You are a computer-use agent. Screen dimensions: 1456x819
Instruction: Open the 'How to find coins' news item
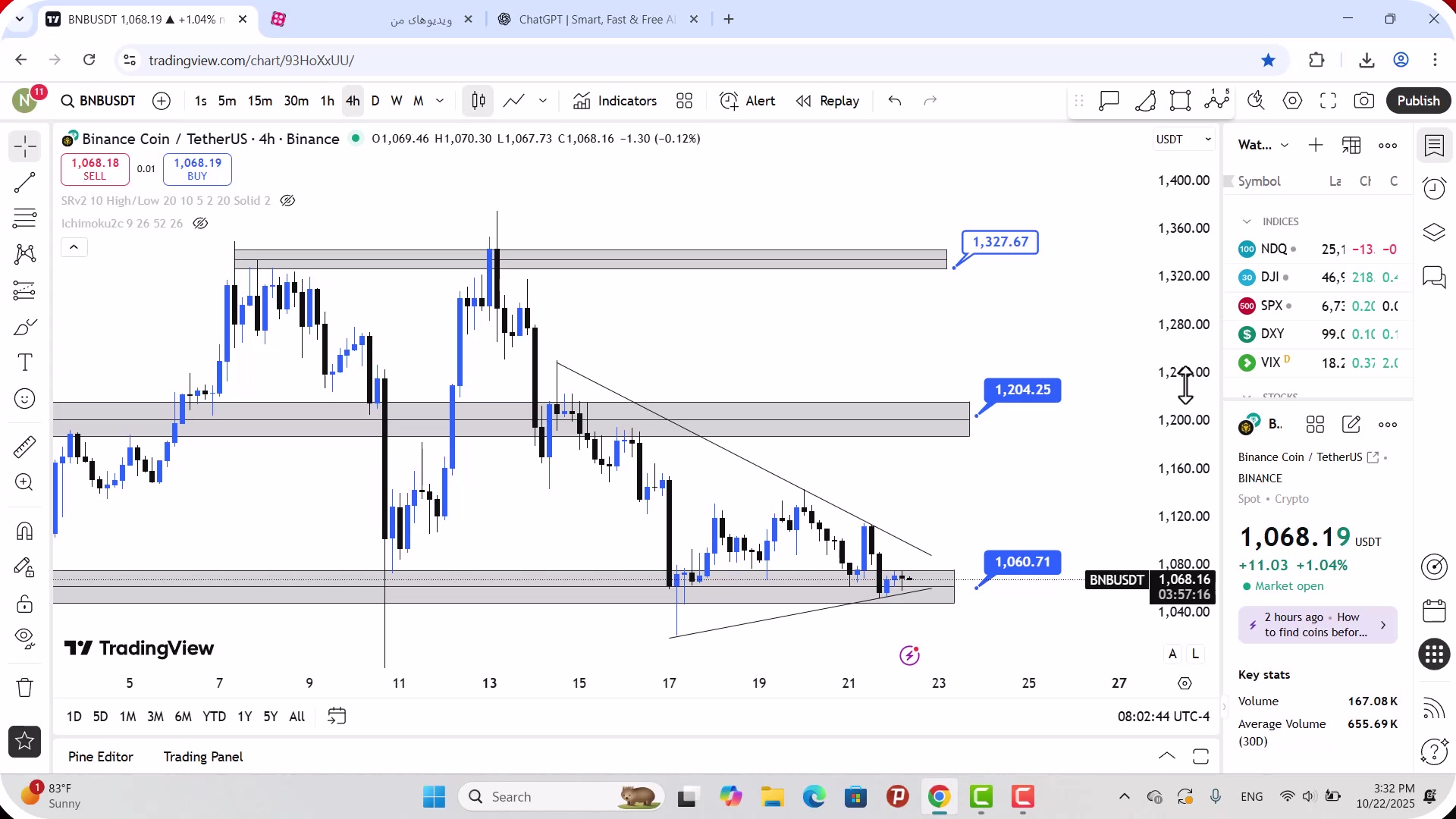[1318, 625]
